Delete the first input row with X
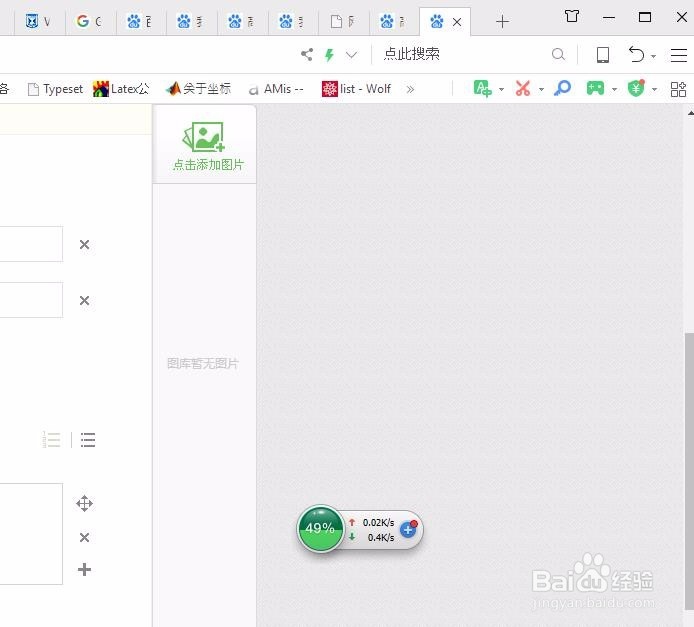The image size is (694, 627). pyautogui.click(x=84, y=244)
